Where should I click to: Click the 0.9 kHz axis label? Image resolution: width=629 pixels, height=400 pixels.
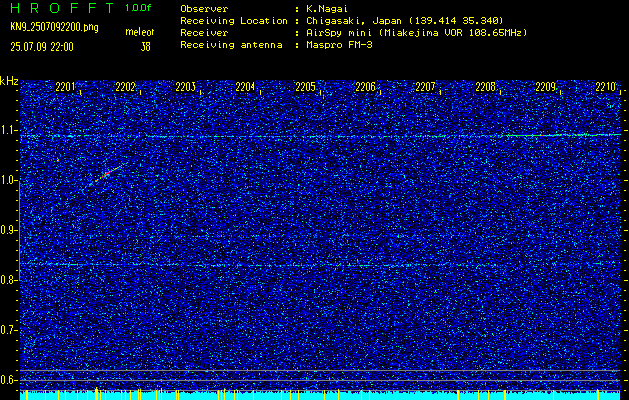click(9, 230)
